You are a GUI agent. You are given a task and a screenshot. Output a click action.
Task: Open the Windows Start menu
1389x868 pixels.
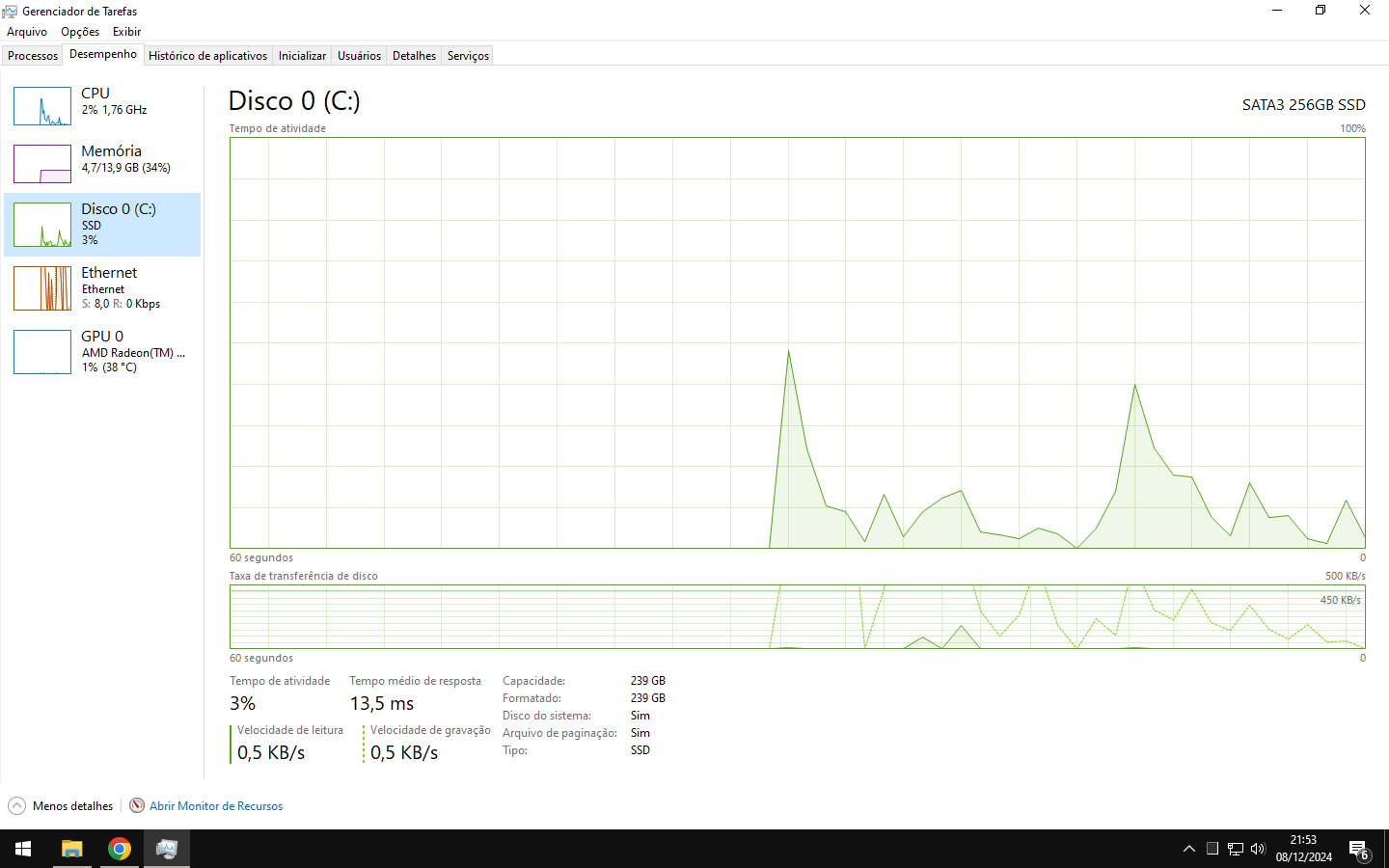23,849
